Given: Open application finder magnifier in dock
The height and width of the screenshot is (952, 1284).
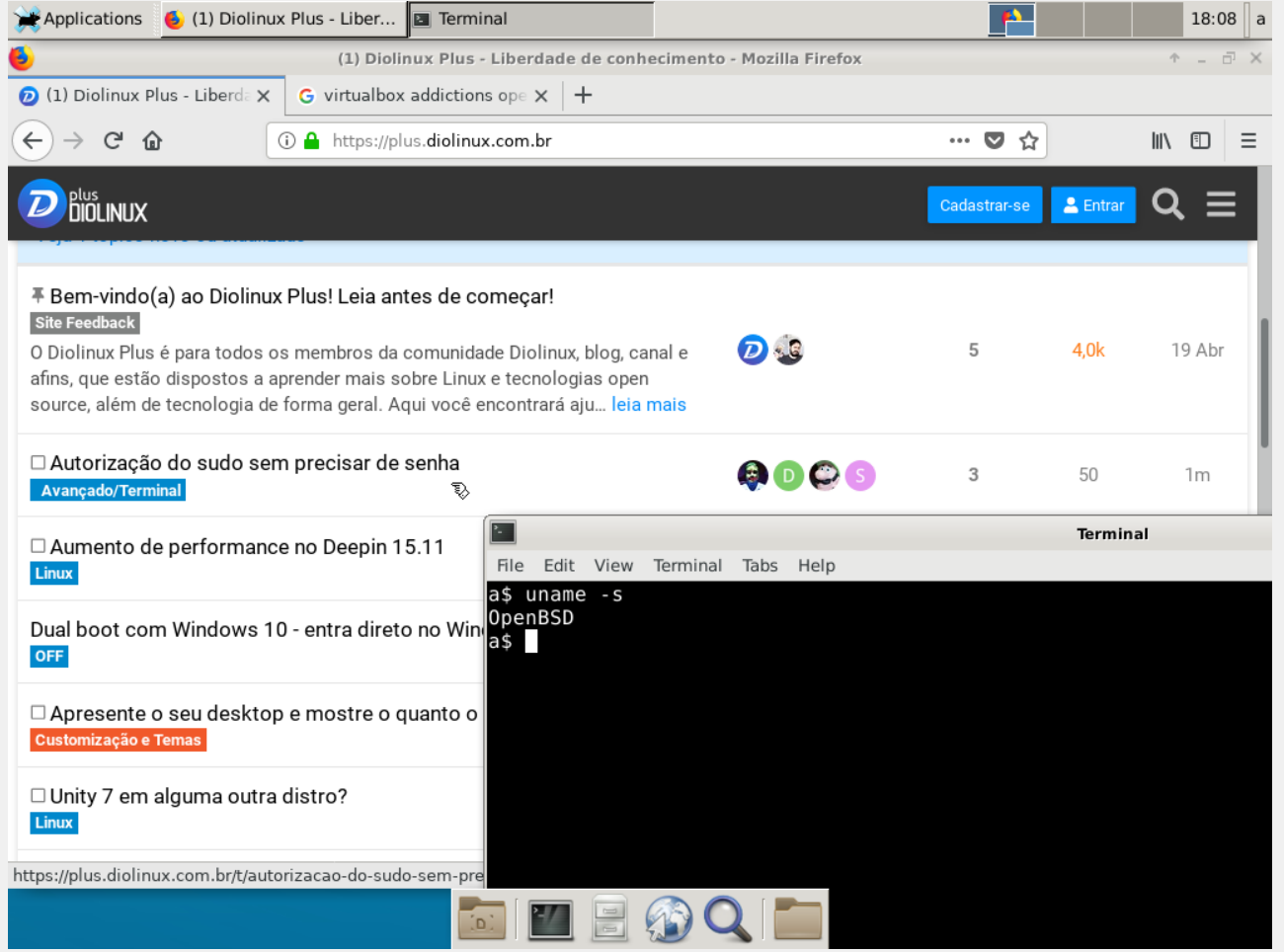Looking at the screenshot, I should pos(728,919).
